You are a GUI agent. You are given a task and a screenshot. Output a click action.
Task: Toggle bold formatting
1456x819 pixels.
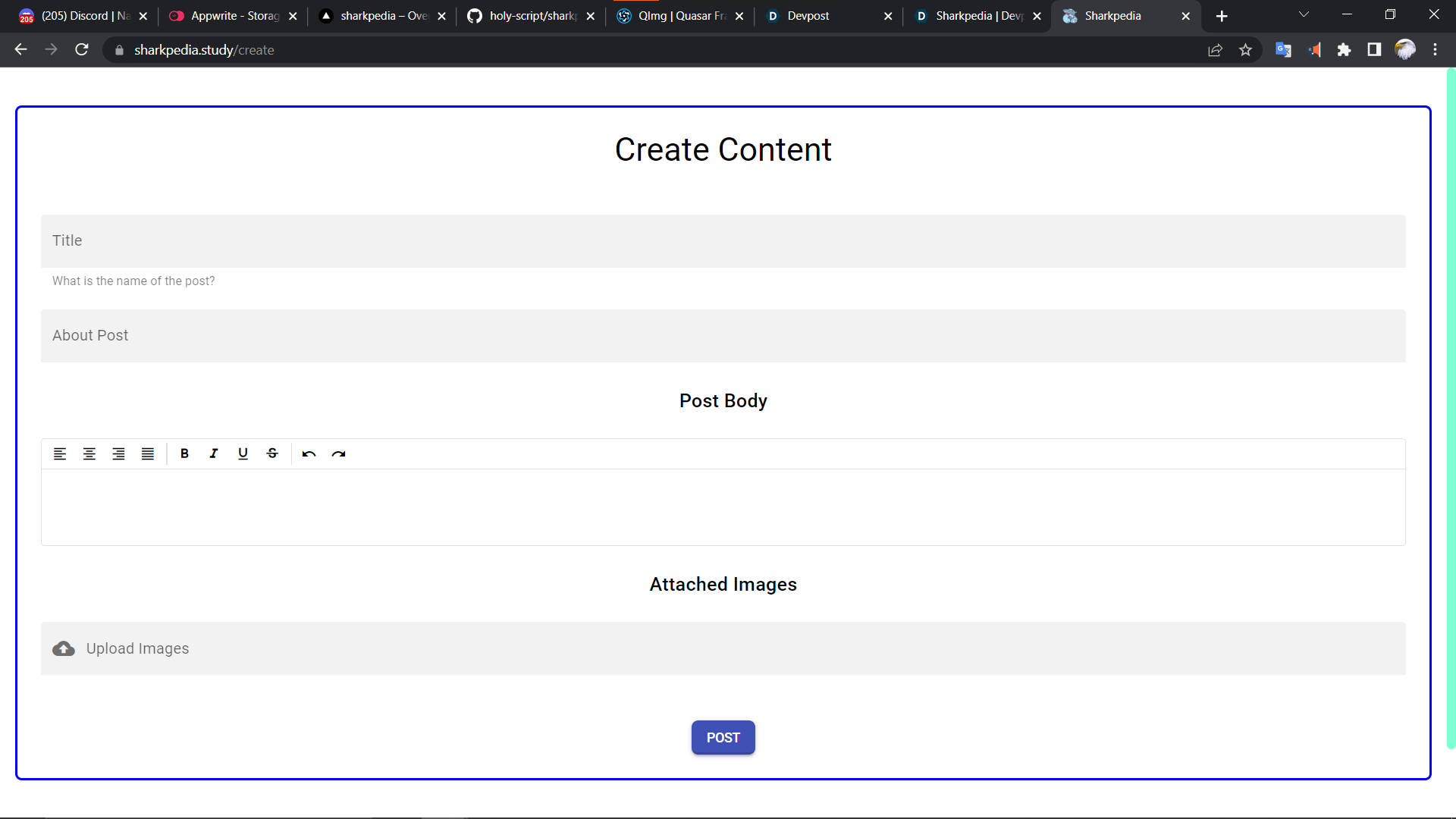184,453
